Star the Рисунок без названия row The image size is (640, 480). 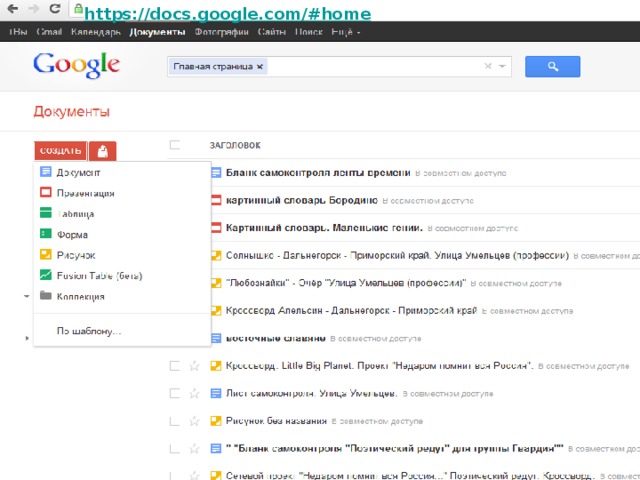tap(194, 421)
